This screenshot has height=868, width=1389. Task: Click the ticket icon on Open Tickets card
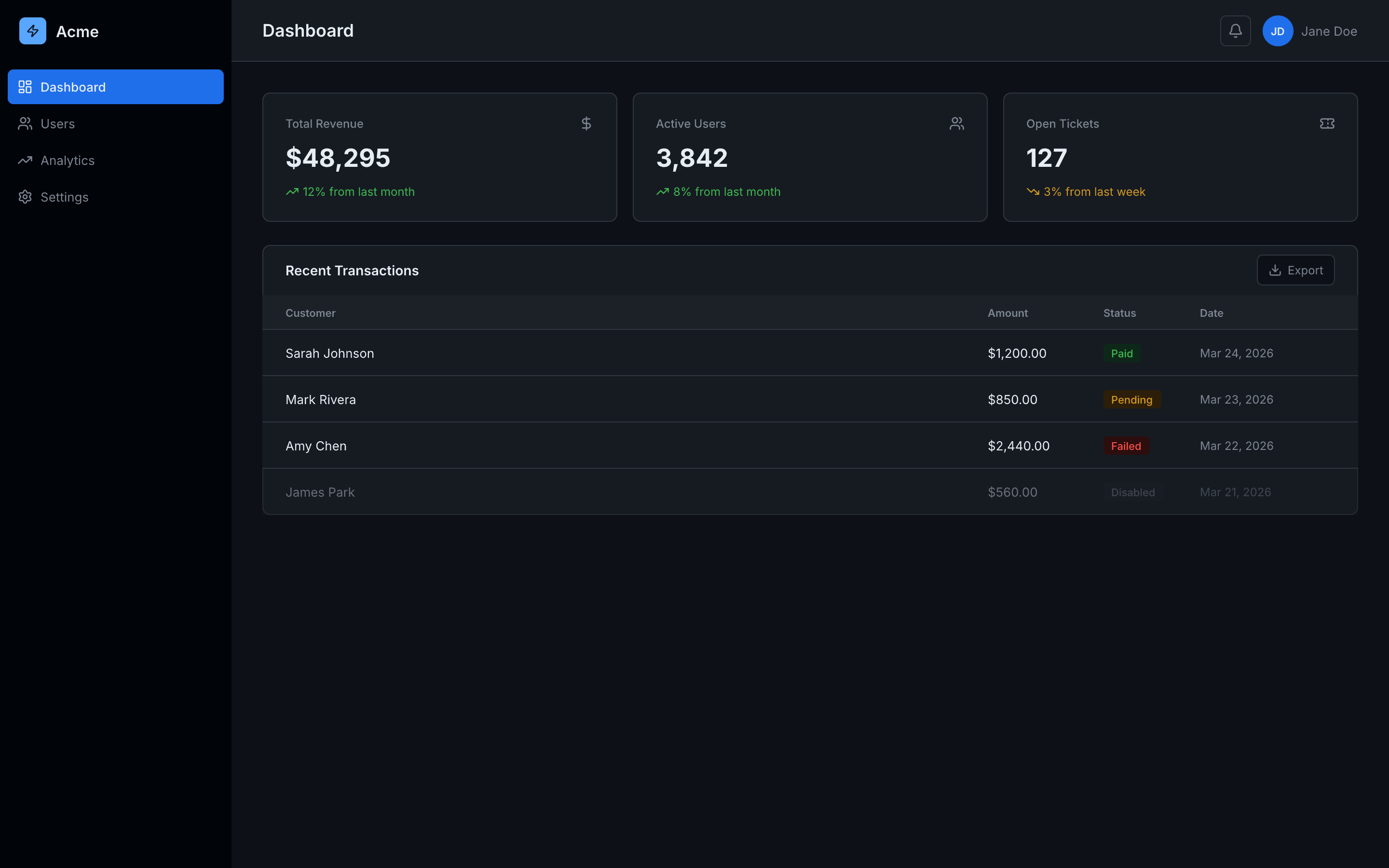click(x=1327, y=123)
